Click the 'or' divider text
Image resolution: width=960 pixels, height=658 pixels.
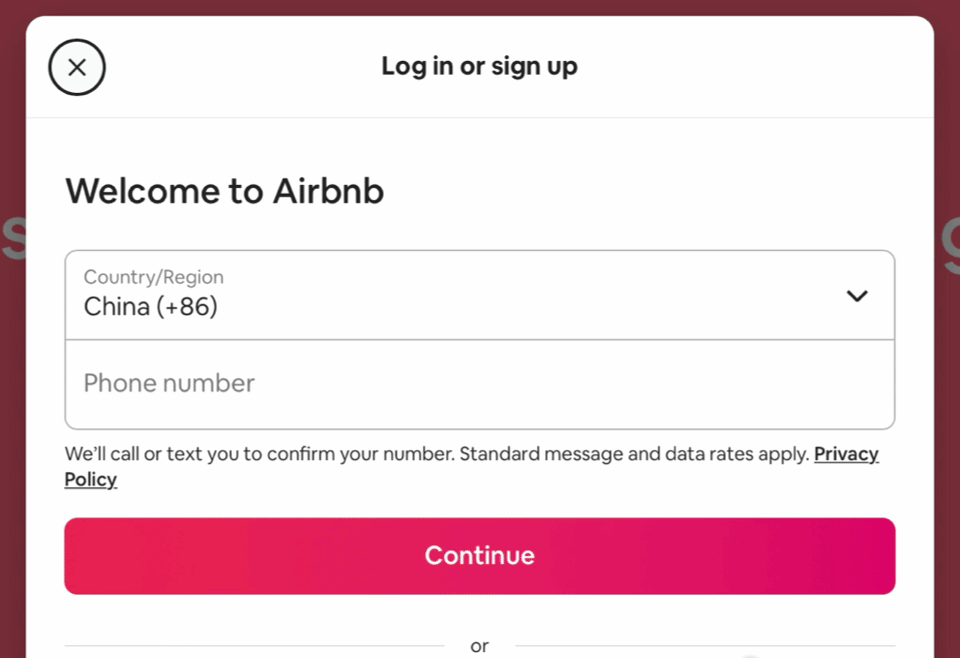point(479,646)
